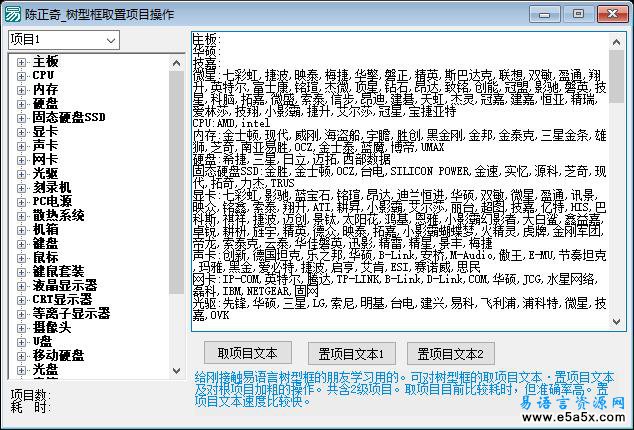
Task: Close the 树型框取置项目操作 window
Action: 613,15
